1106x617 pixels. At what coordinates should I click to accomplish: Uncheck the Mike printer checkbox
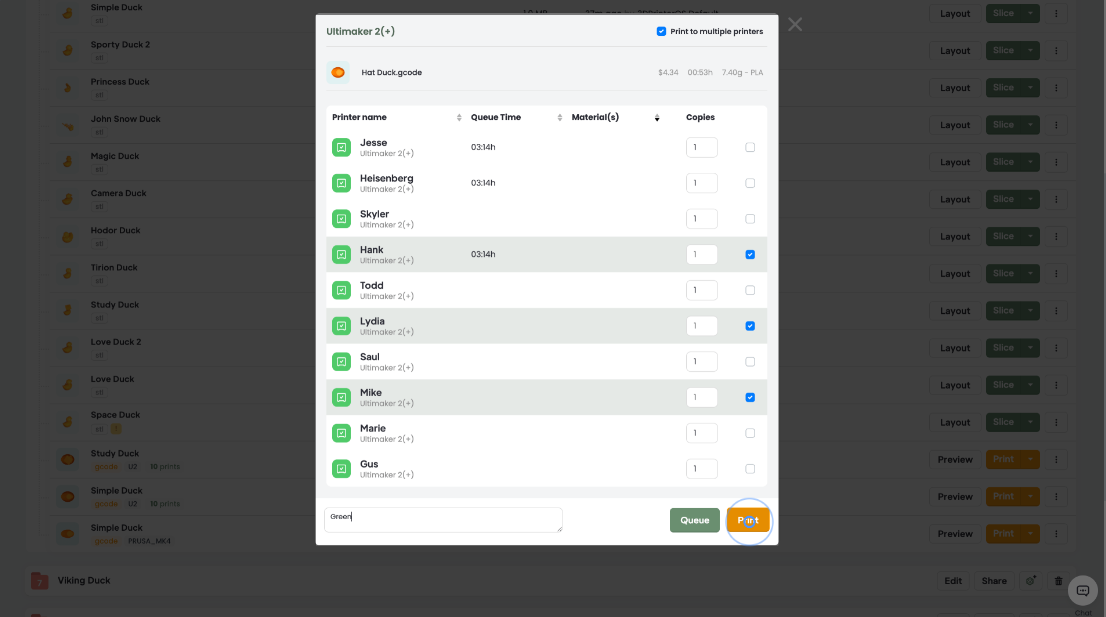[x=750, y=398]
